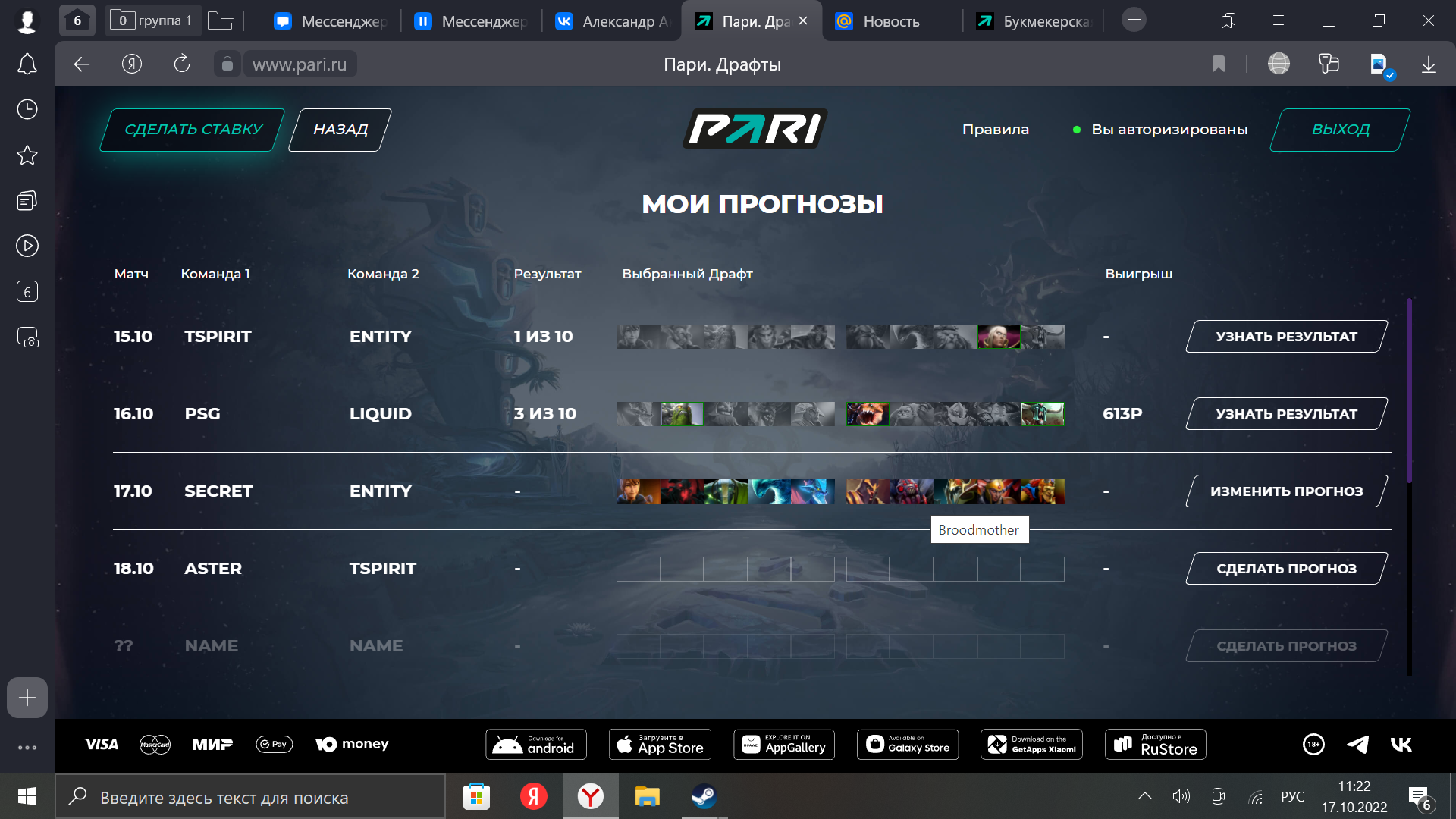
Task: Open sidebar three-dots menu
Action: (27, 748)
